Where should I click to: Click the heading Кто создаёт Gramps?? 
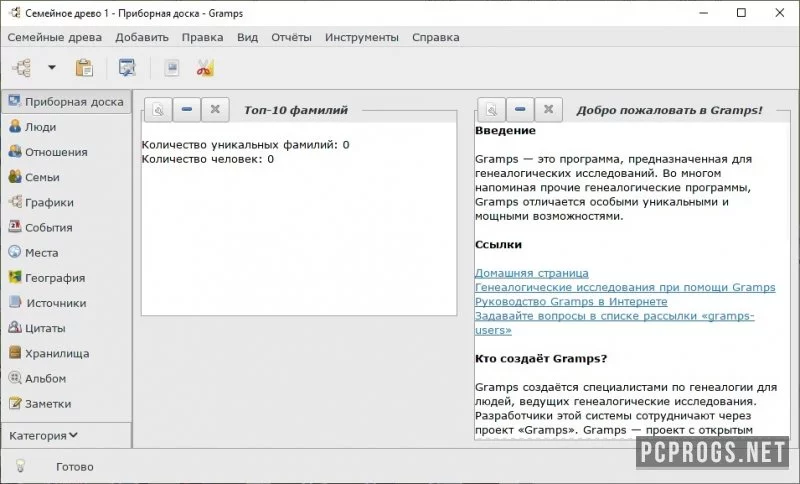(x=541, y=359)
